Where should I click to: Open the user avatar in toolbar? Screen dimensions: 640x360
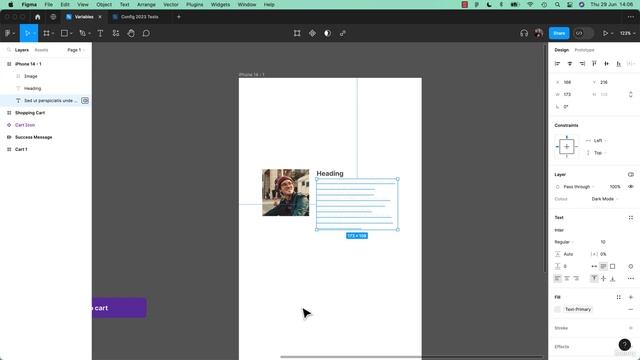coord(539,33)
